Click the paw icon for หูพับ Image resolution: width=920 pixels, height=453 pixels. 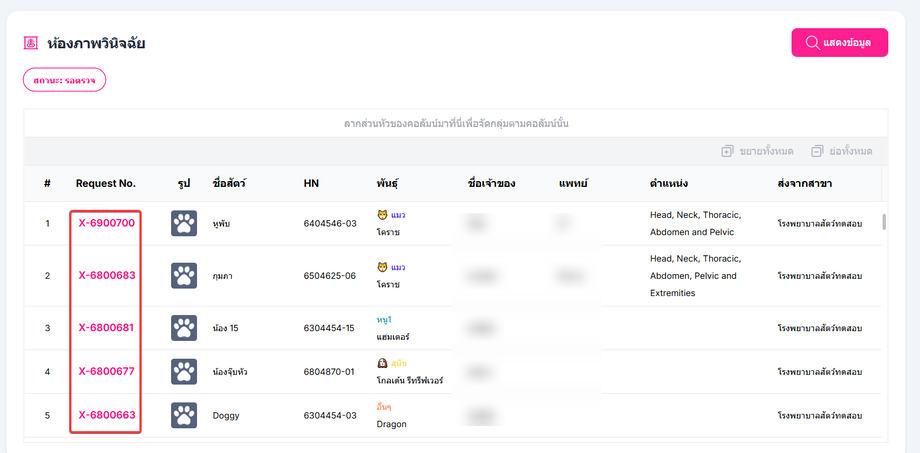point(184,223)
